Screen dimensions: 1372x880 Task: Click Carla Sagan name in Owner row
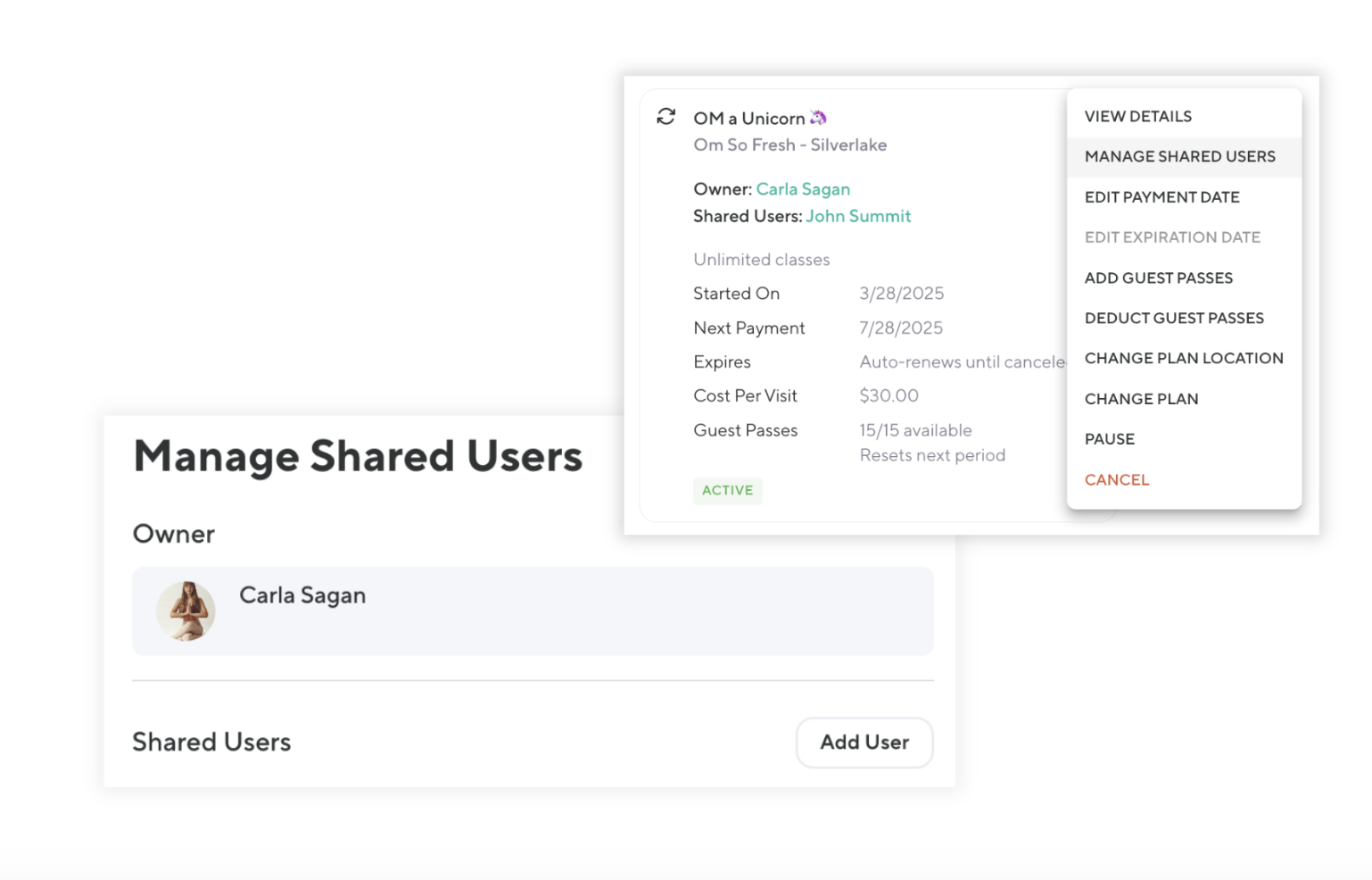[x=302, y=595]
